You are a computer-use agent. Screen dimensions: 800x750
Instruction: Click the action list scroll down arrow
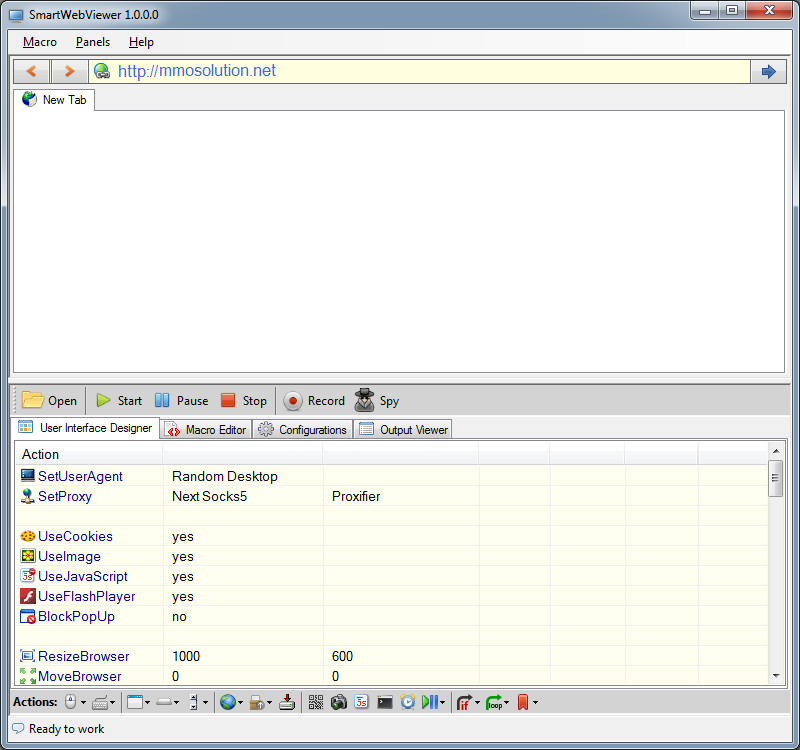pyautogui.click(x=775, y=676)
